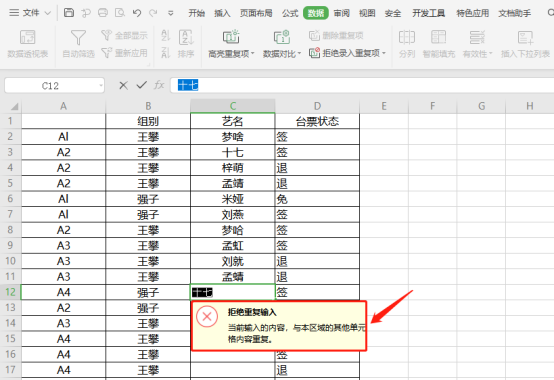Click 全部显示 filter button
This screenshot has width=554, height=380.
124,35
